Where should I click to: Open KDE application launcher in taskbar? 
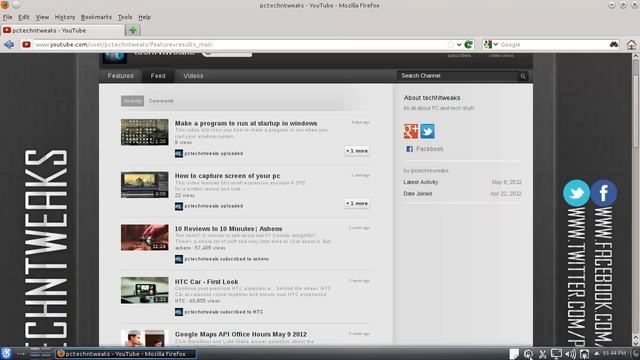[x=6, y=353]
